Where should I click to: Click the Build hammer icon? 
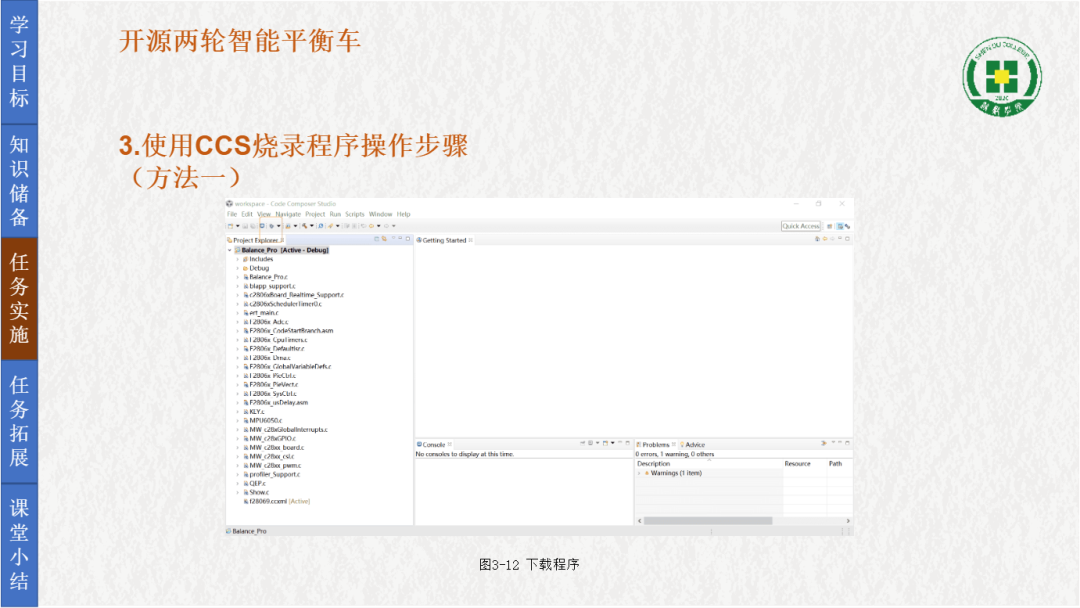304,226
